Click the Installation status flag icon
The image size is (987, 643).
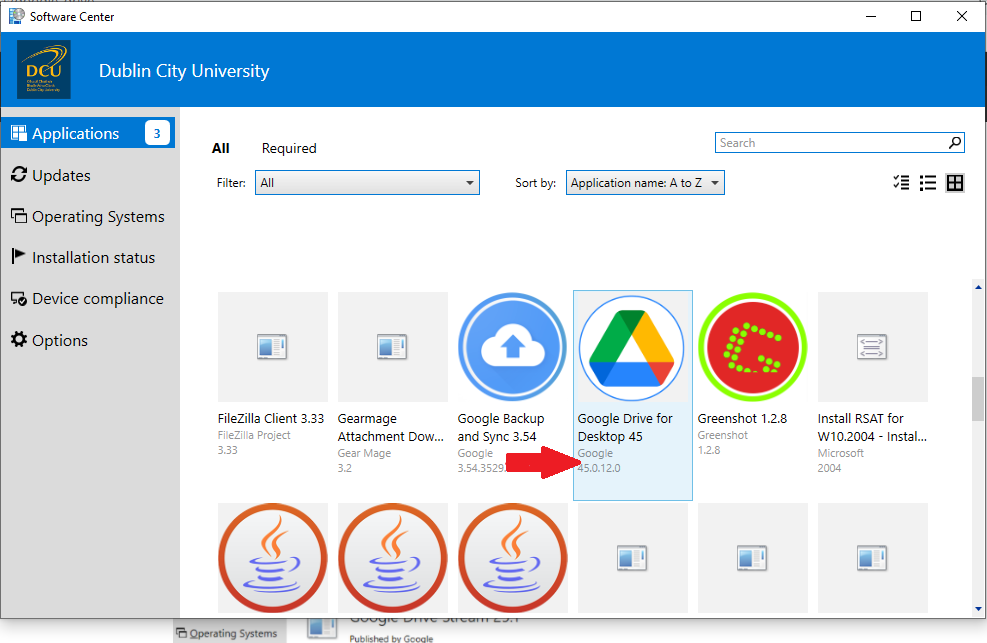[x=18, y=256]
